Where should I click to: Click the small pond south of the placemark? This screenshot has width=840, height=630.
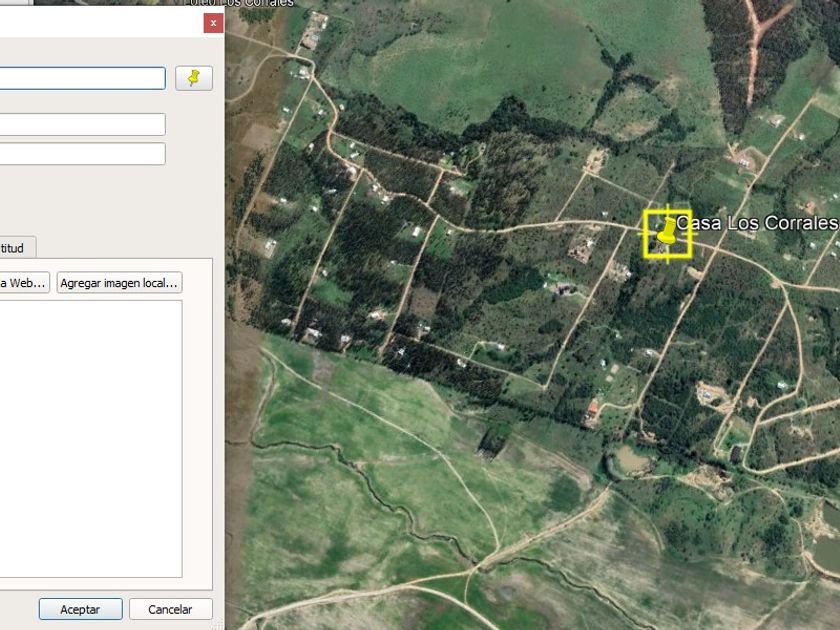pos(626,461)
